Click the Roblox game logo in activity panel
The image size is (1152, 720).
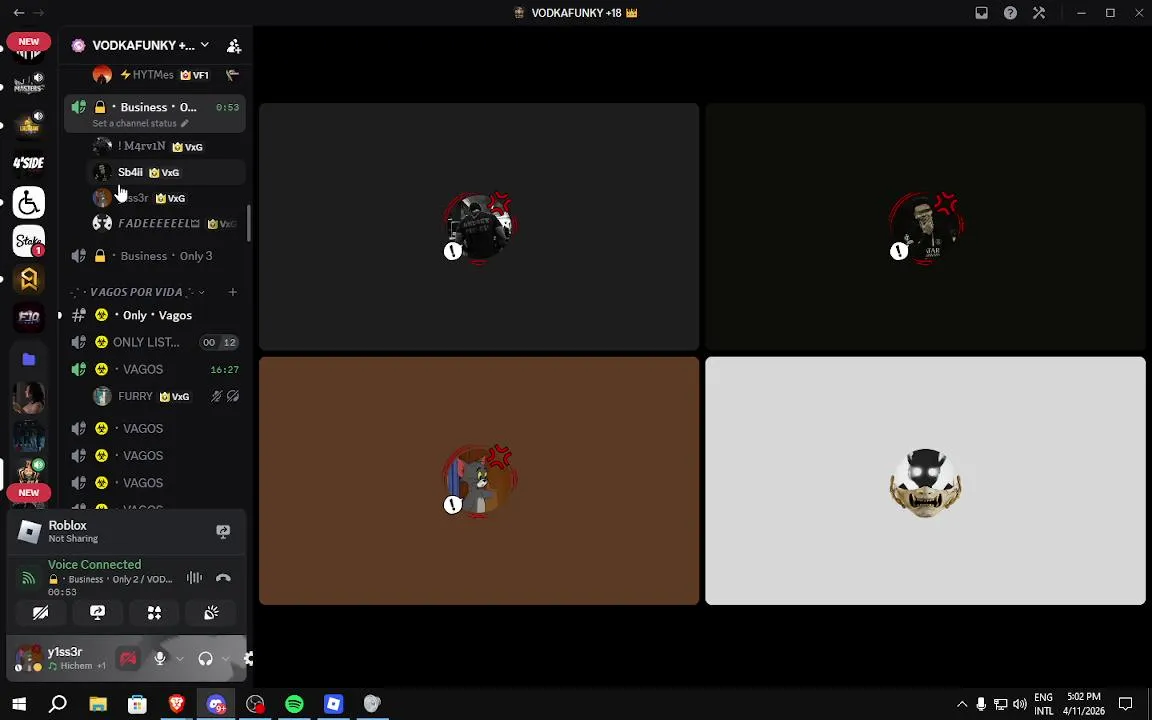tap(29, 532)
